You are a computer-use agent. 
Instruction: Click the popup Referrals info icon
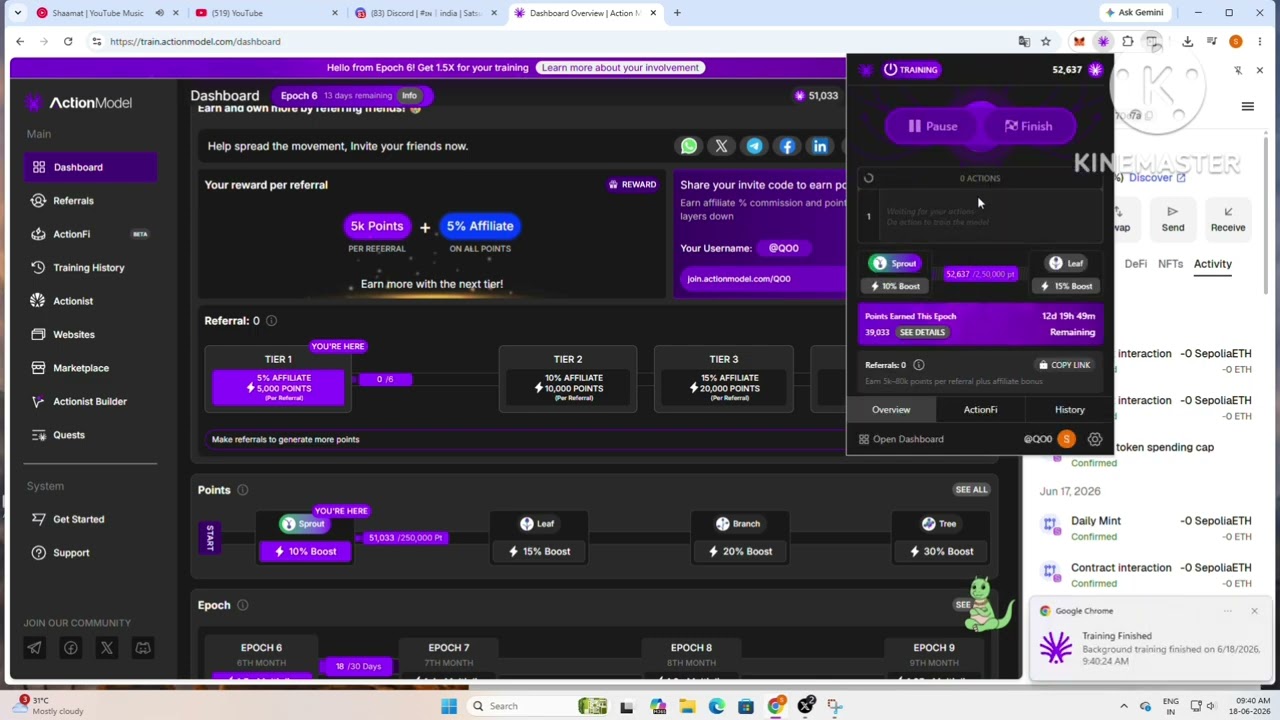tap(918, 365)
